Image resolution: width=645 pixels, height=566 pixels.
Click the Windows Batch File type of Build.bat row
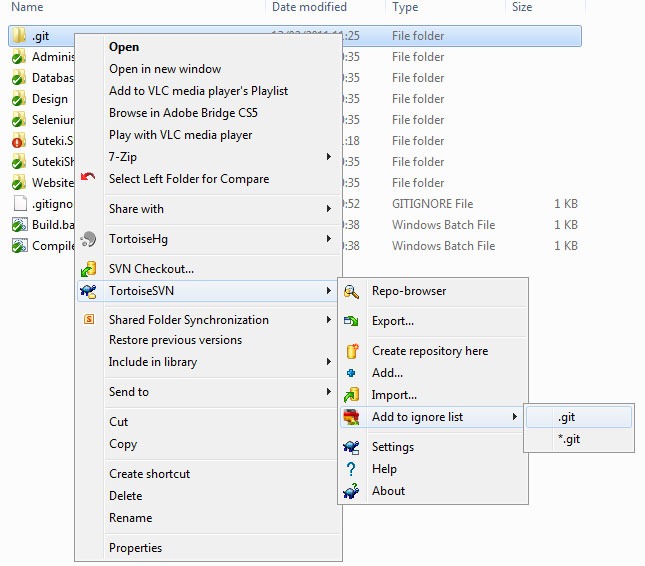tap(443, 225)
